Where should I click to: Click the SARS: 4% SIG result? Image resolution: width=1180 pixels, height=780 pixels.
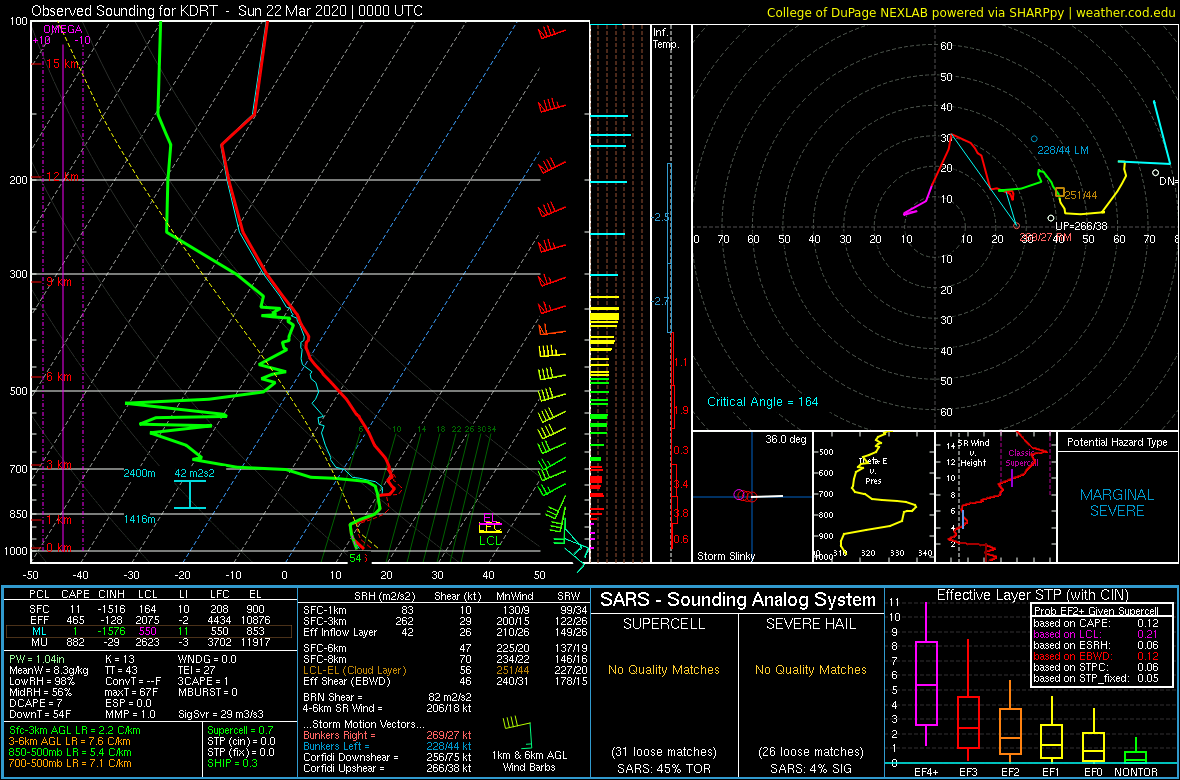810,767
